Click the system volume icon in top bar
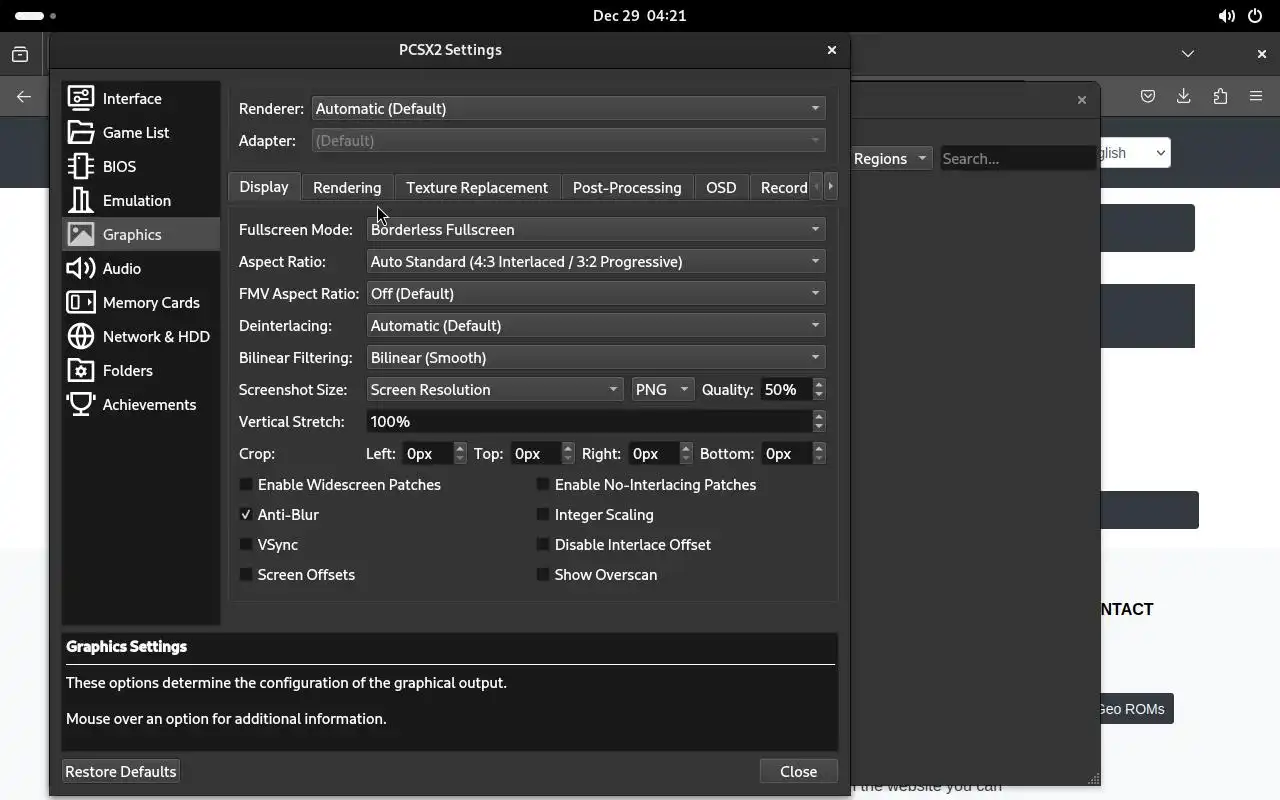 [x=1226, y=16]
